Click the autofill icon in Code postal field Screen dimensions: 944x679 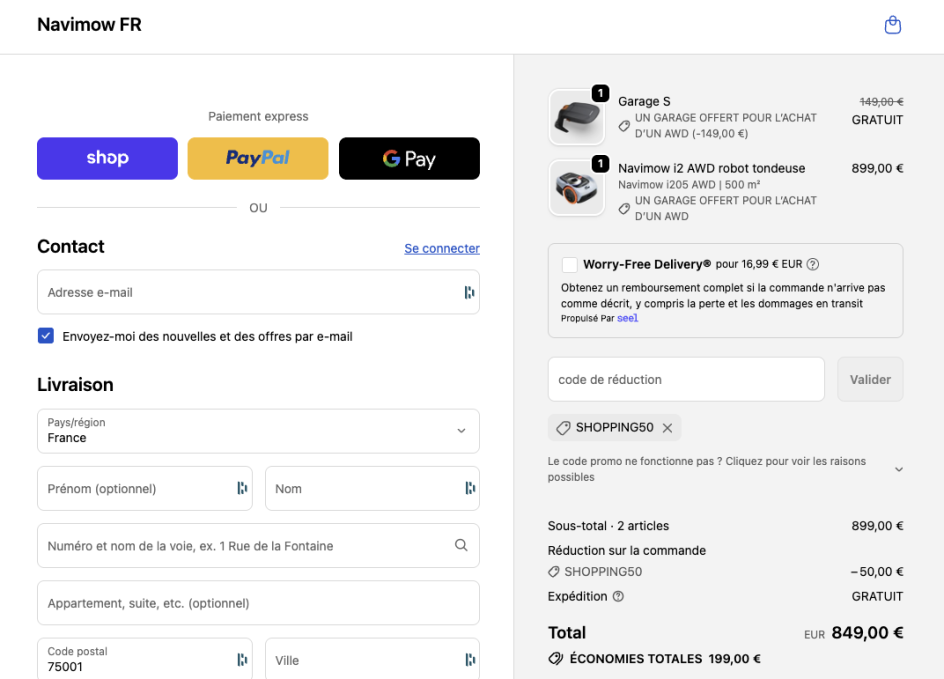point(242,660)
